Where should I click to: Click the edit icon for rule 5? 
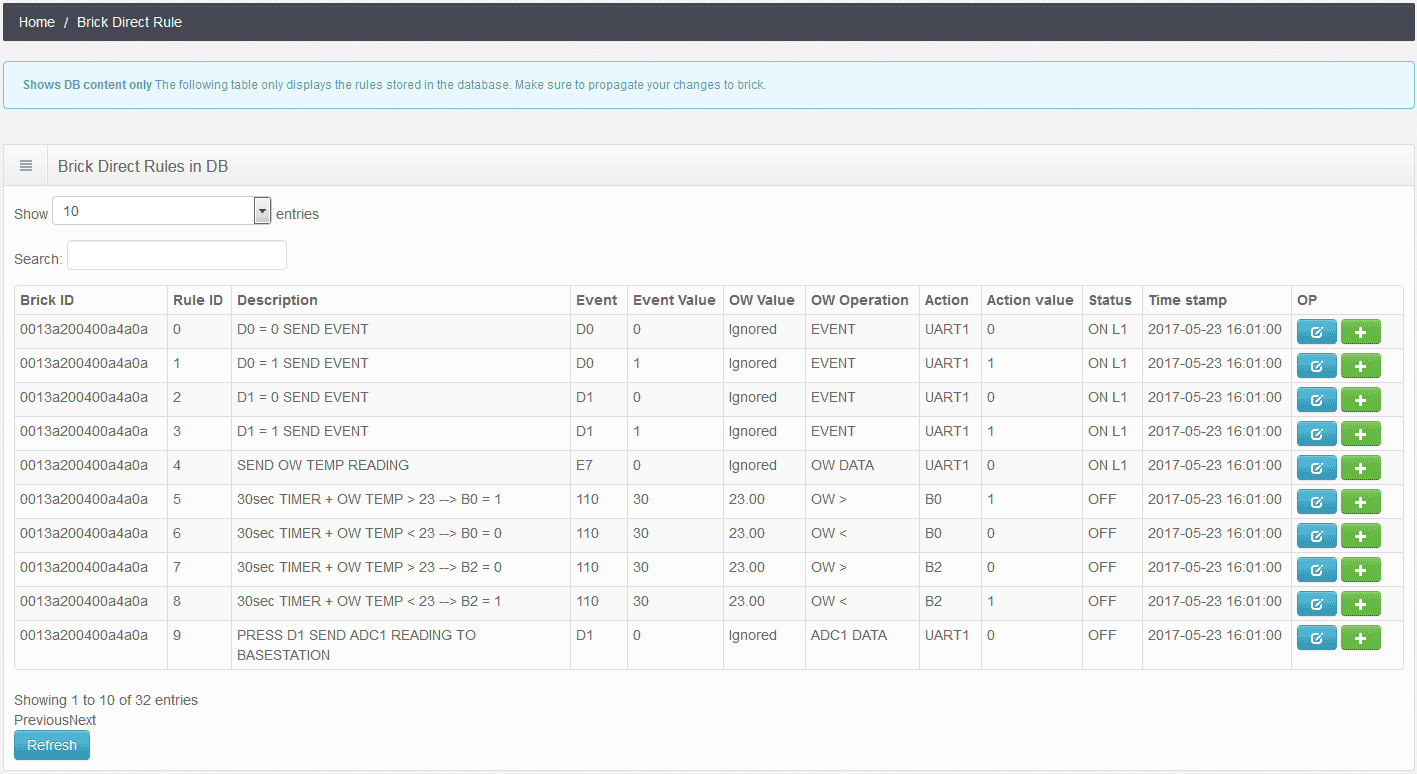pos(1316,502)
